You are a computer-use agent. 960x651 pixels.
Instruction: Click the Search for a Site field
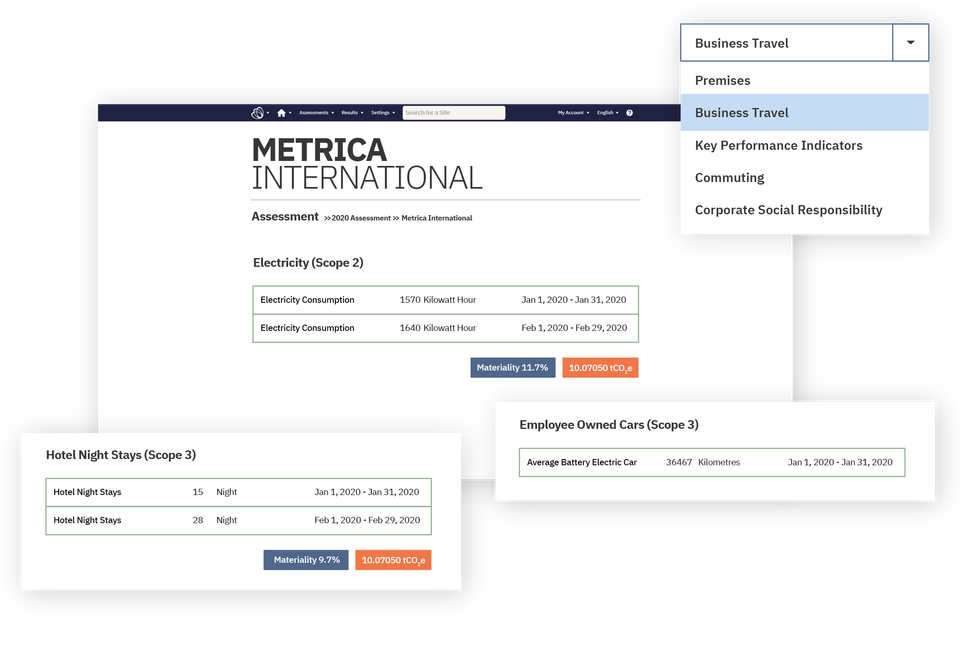click(453, 112)
